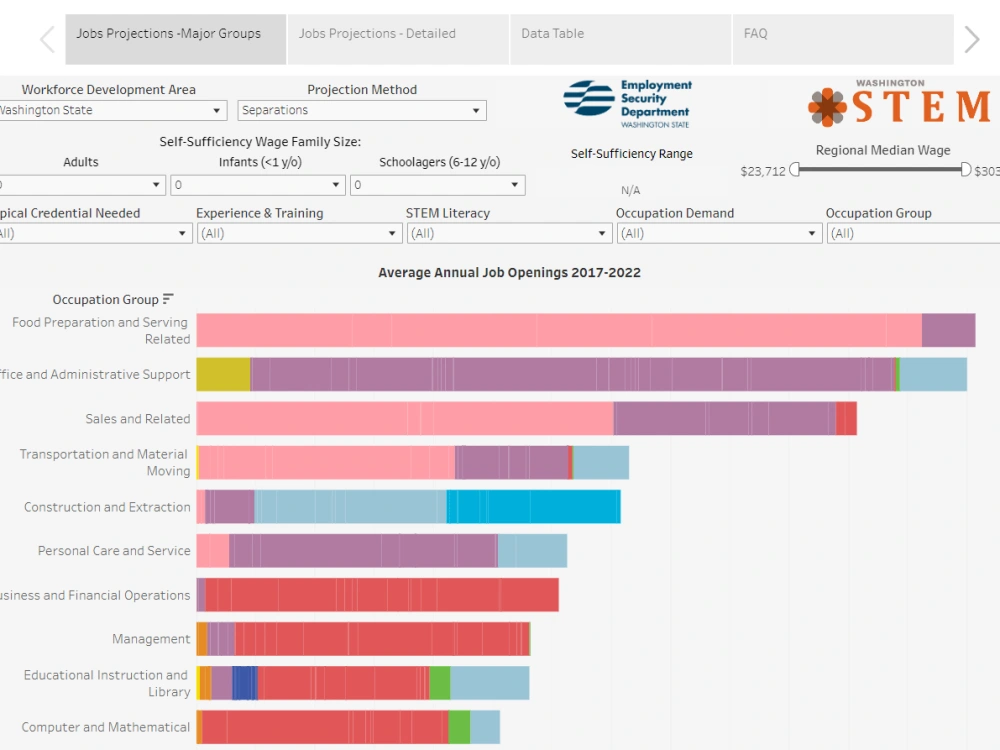
Task: Click Educational Instruction and Library label
Action: coord(107,683)
